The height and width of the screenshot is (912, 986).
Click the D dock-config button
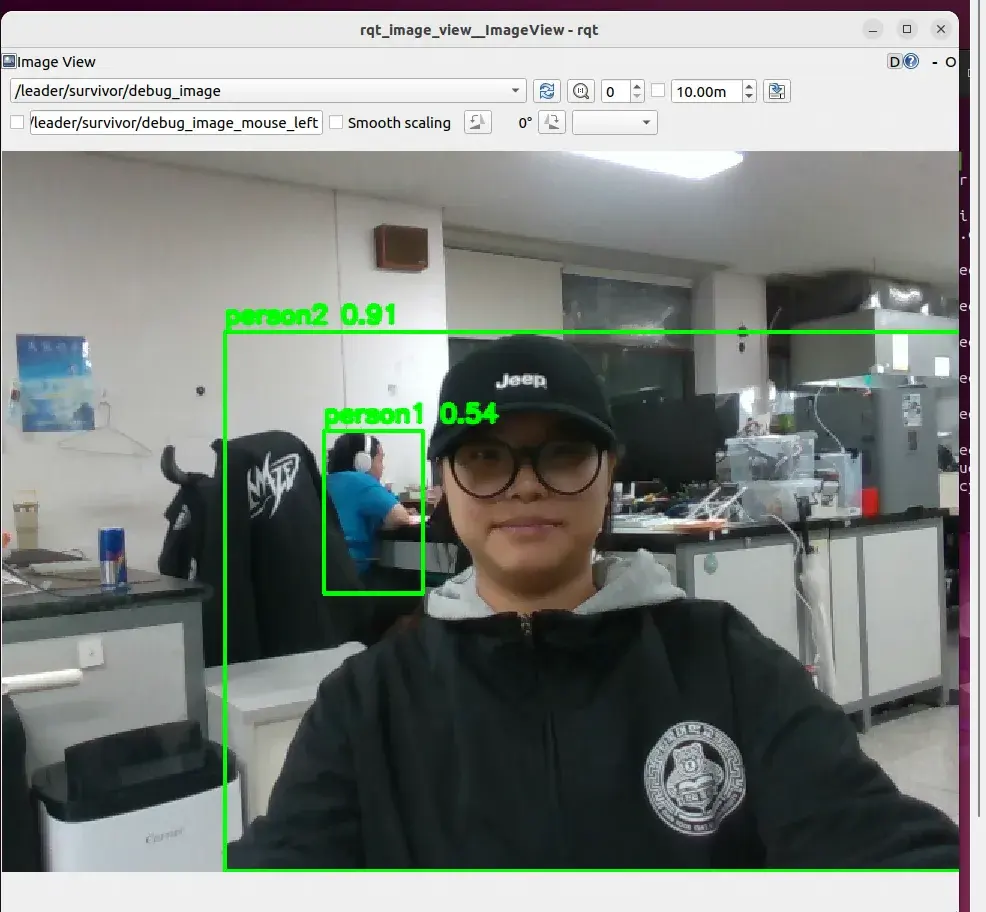click(x=894, y=62)
